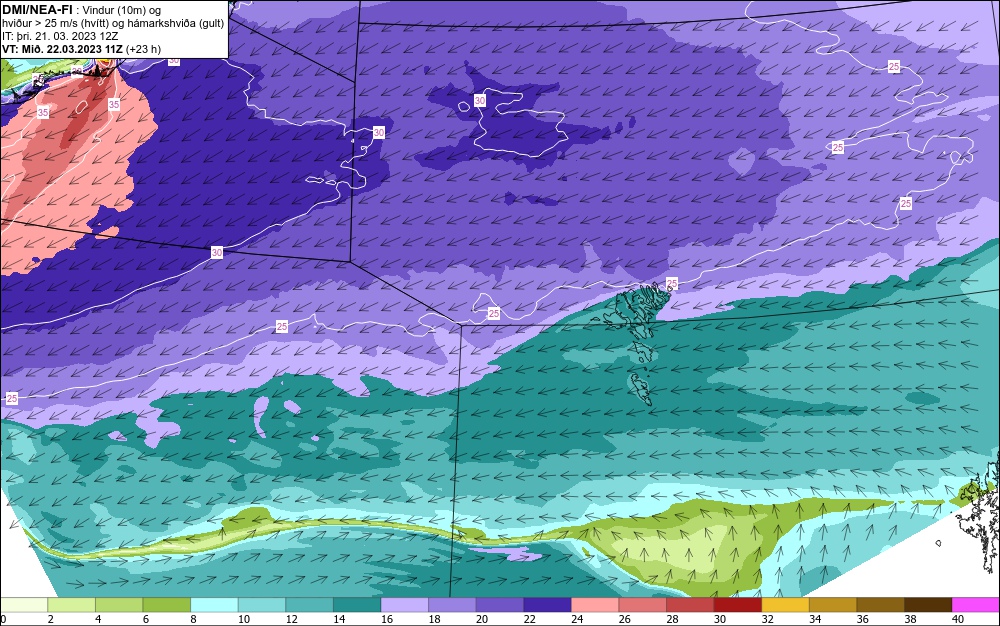Image resolution: width=1000 pixels, height=626 pixels.
Task: Pick the 20–22 m/s purple legend swatch
Action: 500,605
